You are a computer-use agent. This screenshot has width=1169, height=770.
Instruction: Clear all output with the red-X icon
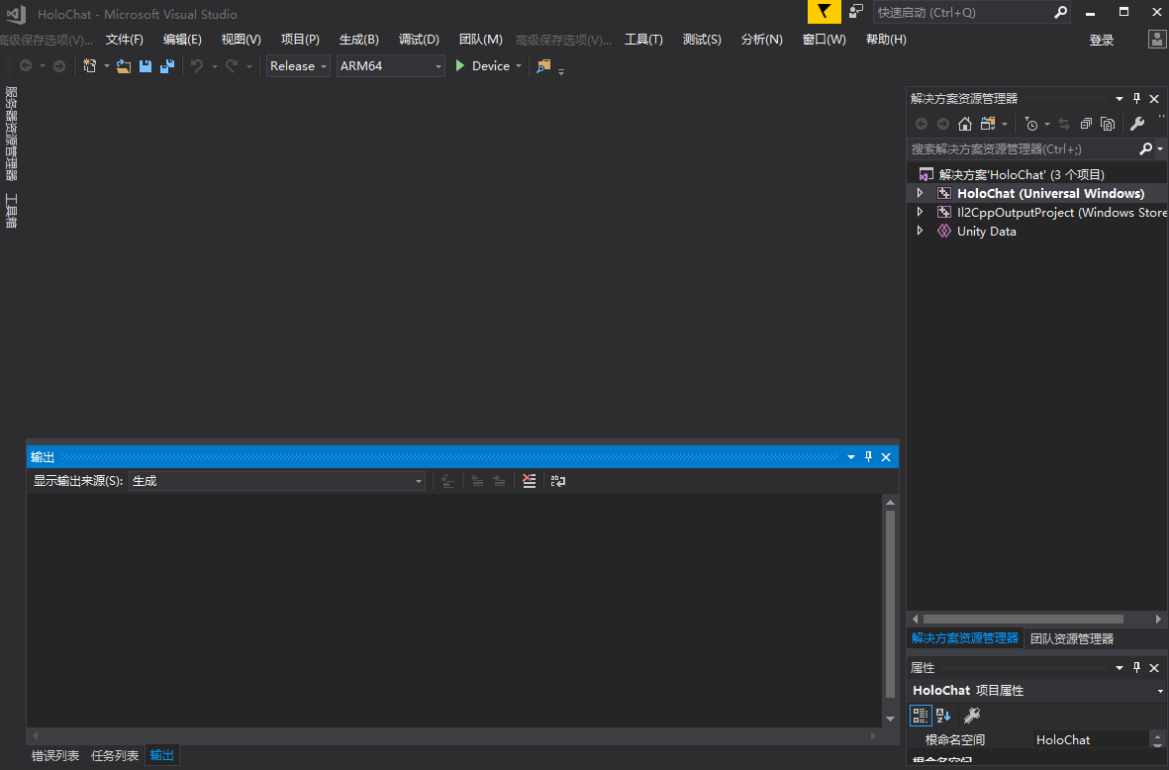click(x=529, y=481)
